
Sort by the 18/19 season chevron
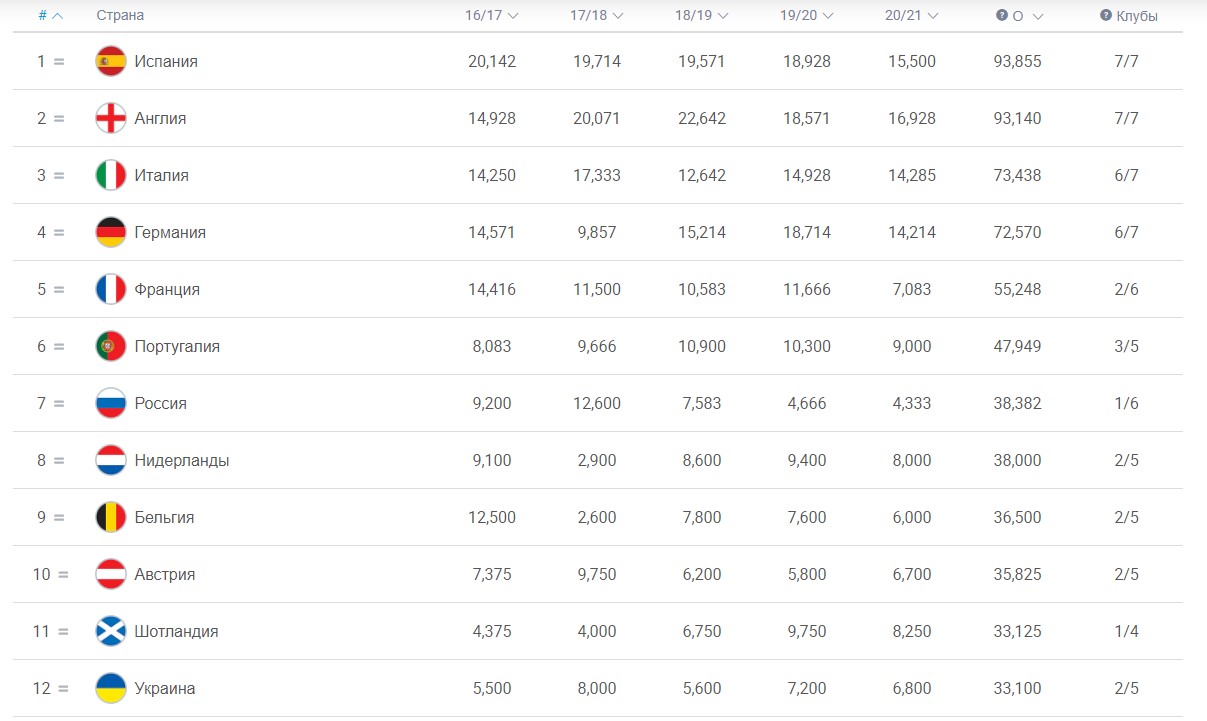click(x=723, y=16)
